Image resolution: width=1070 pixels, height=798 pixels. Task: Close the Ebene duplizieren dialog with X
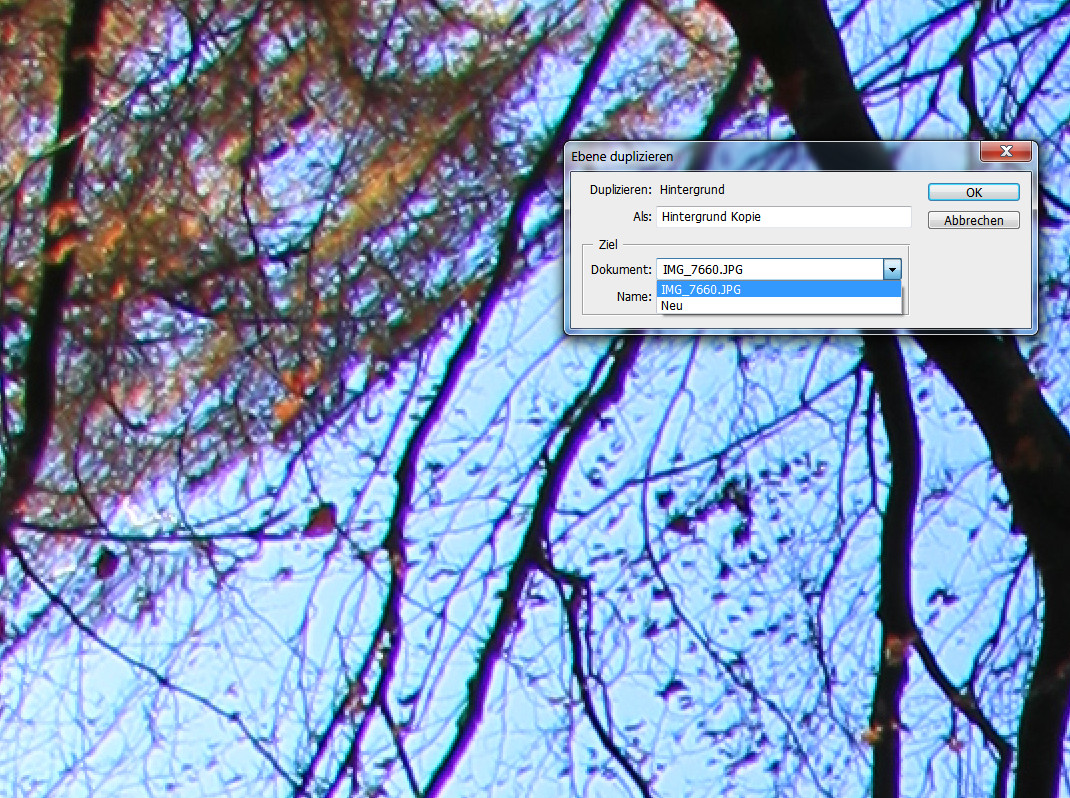pos(1005,153)
